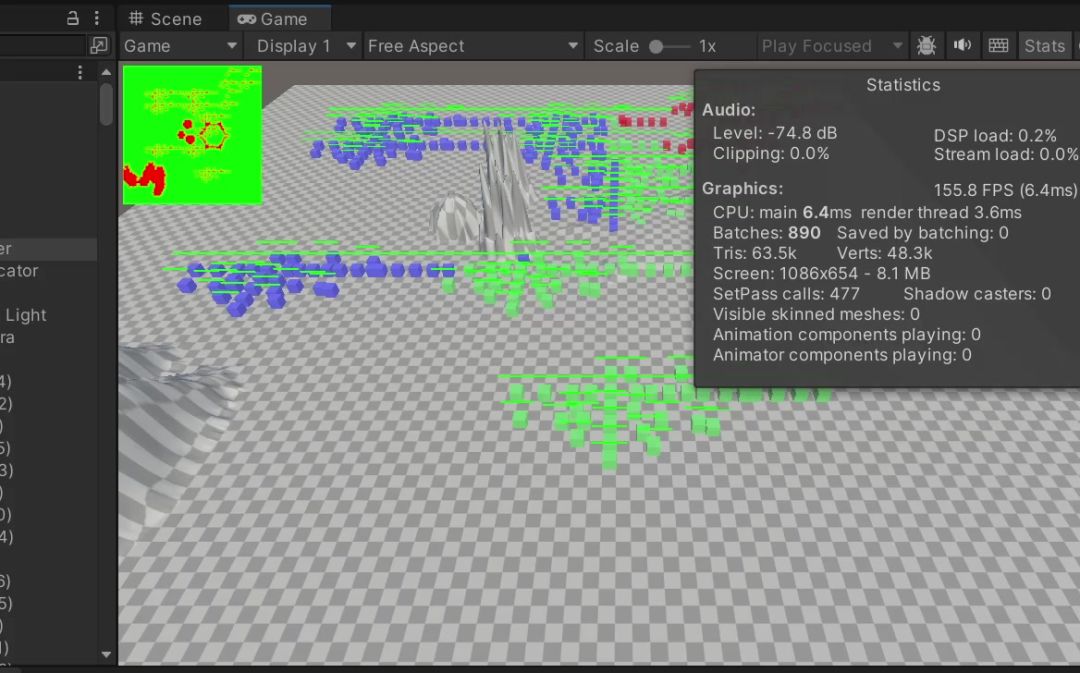Click the scroll up arrow in Hierarchy
1080x673 pixels.
[106, 73]
